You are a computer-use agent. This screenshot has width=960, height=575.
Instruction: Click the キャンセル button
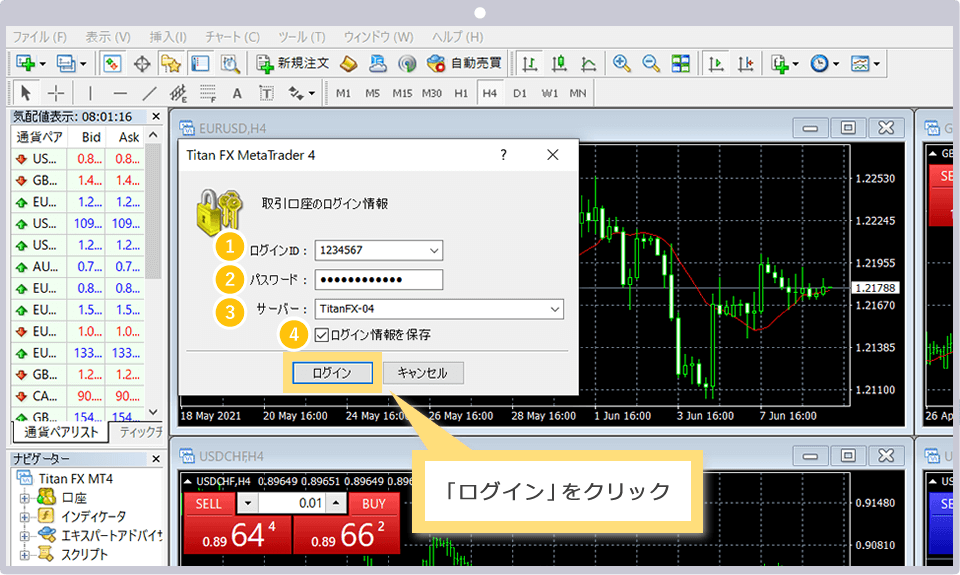[423, 373]
